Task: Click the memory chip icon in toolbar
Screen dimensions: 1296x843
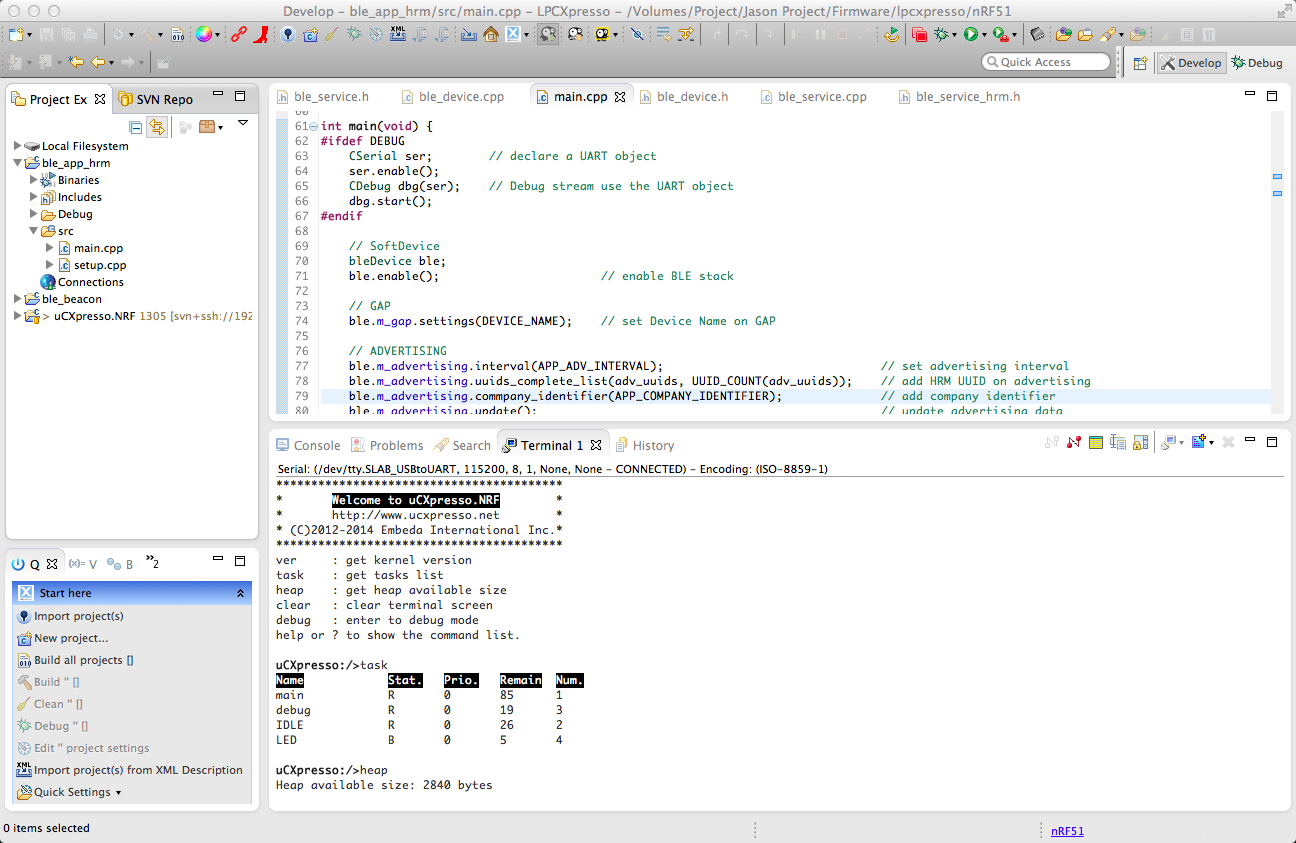Action: tap(1037, 34)
